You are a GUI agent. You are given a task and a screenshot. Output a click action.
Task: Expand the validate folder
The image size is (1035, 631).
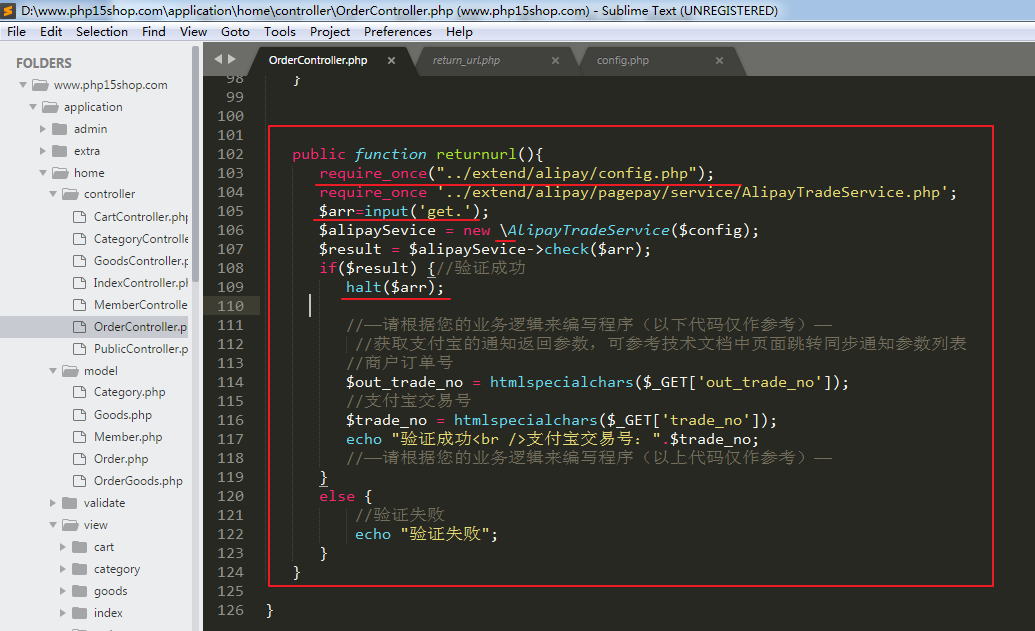pyautogui.click(x=53, y=503)
